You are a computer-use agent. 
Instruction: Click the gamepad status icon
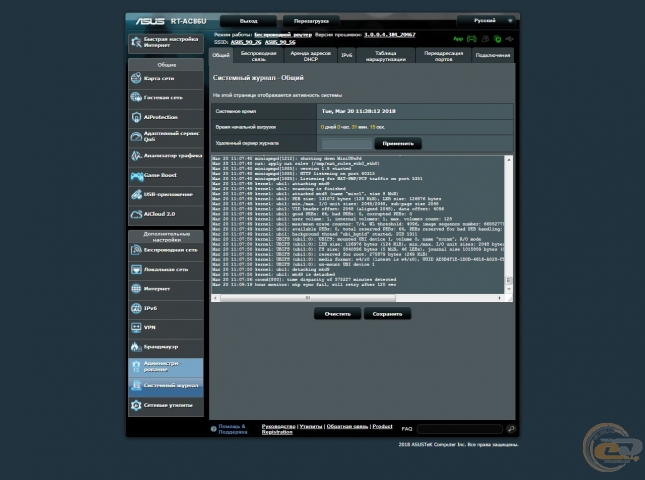coord(471,39)
